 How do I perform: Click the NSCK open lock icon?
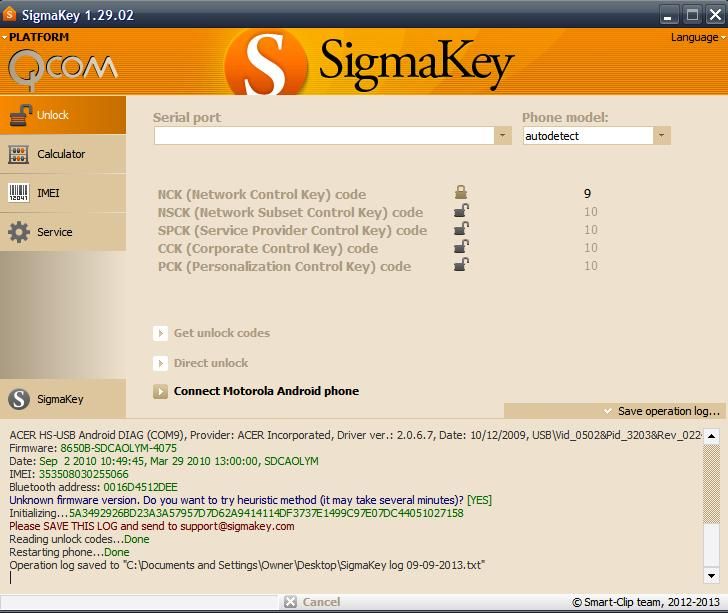pos(461,210)
